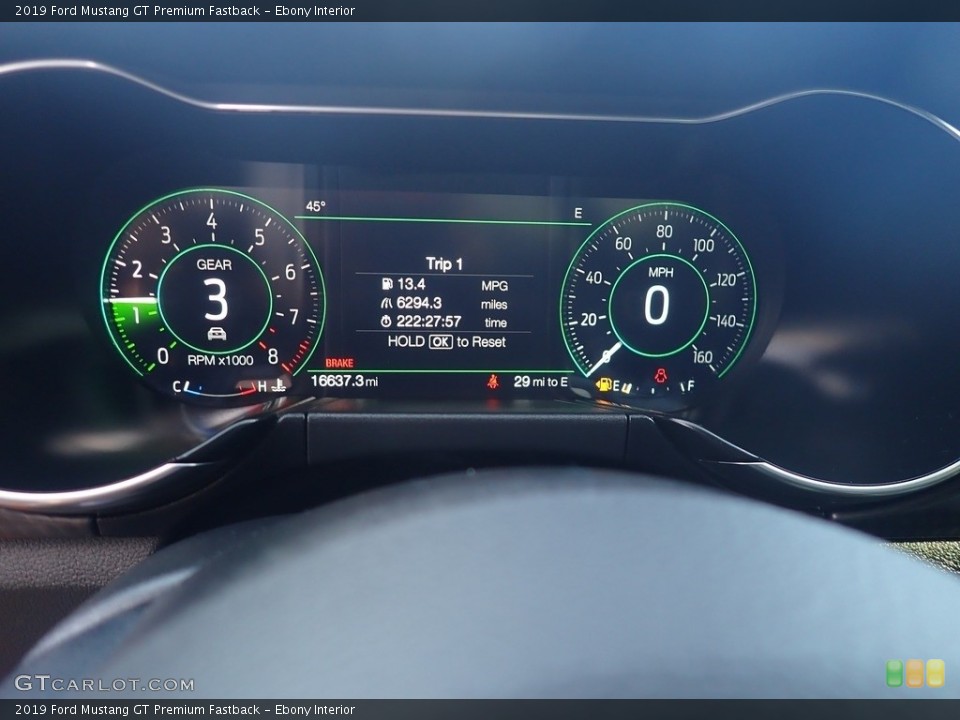The width and height of the screenshot is (960, 720).
Task: Click the large gear number 3
Action: (x=216, y=299)
